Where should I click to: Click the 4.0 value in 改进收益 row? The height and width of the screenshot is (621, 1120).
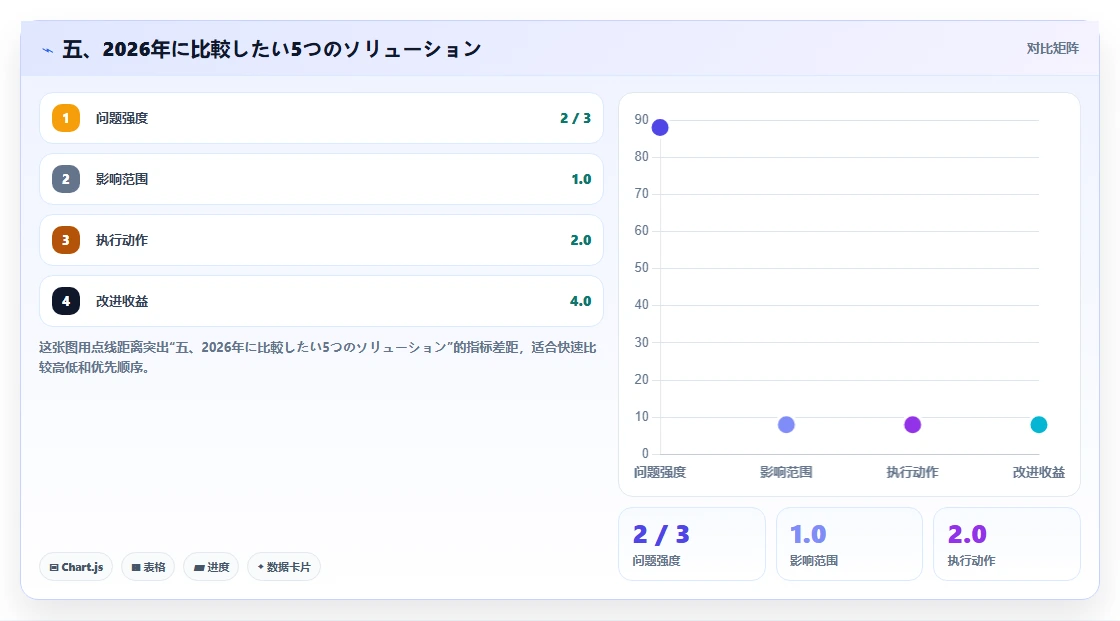tap(581, 302)
